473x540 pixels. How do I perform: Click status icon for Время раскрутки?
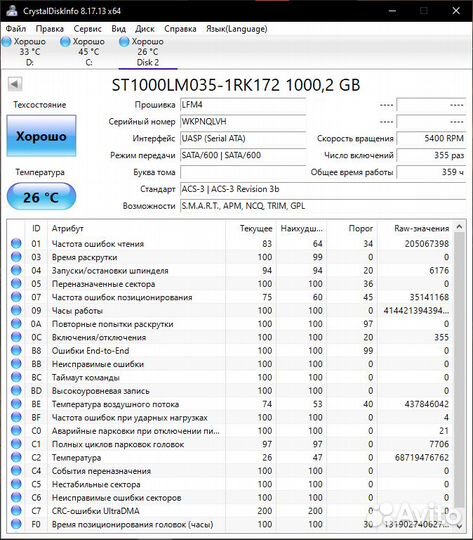tap(16, 257)
